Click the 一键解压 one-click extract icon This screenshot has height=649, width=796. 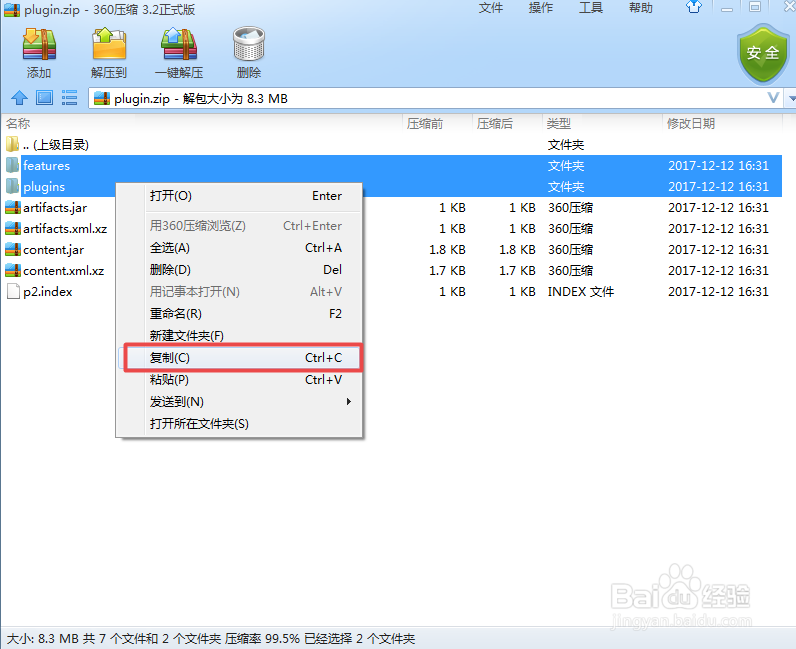tap(179, 45)
